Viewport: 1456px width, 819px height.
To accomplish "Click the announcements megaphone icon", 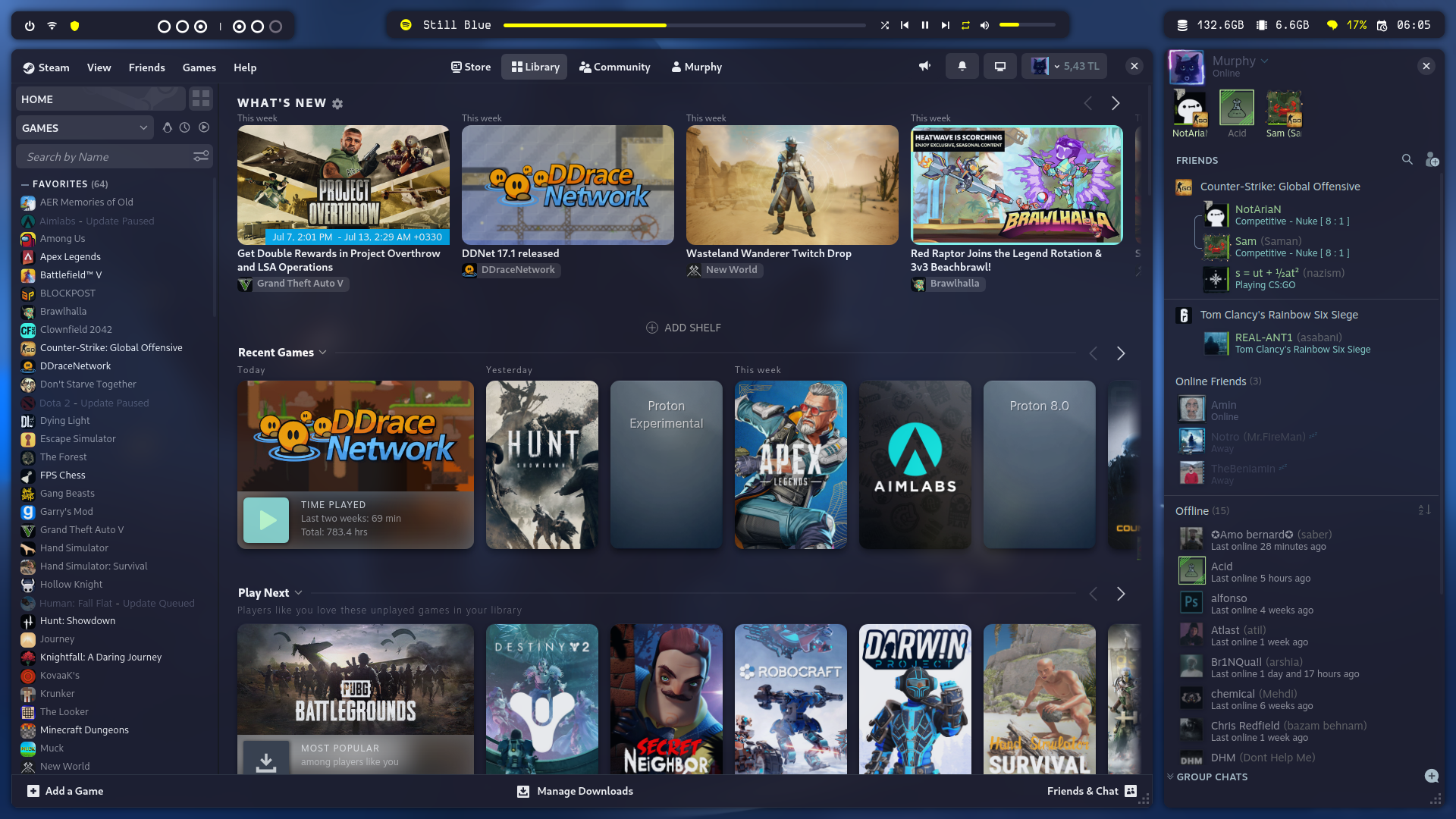I will point(924,66).
